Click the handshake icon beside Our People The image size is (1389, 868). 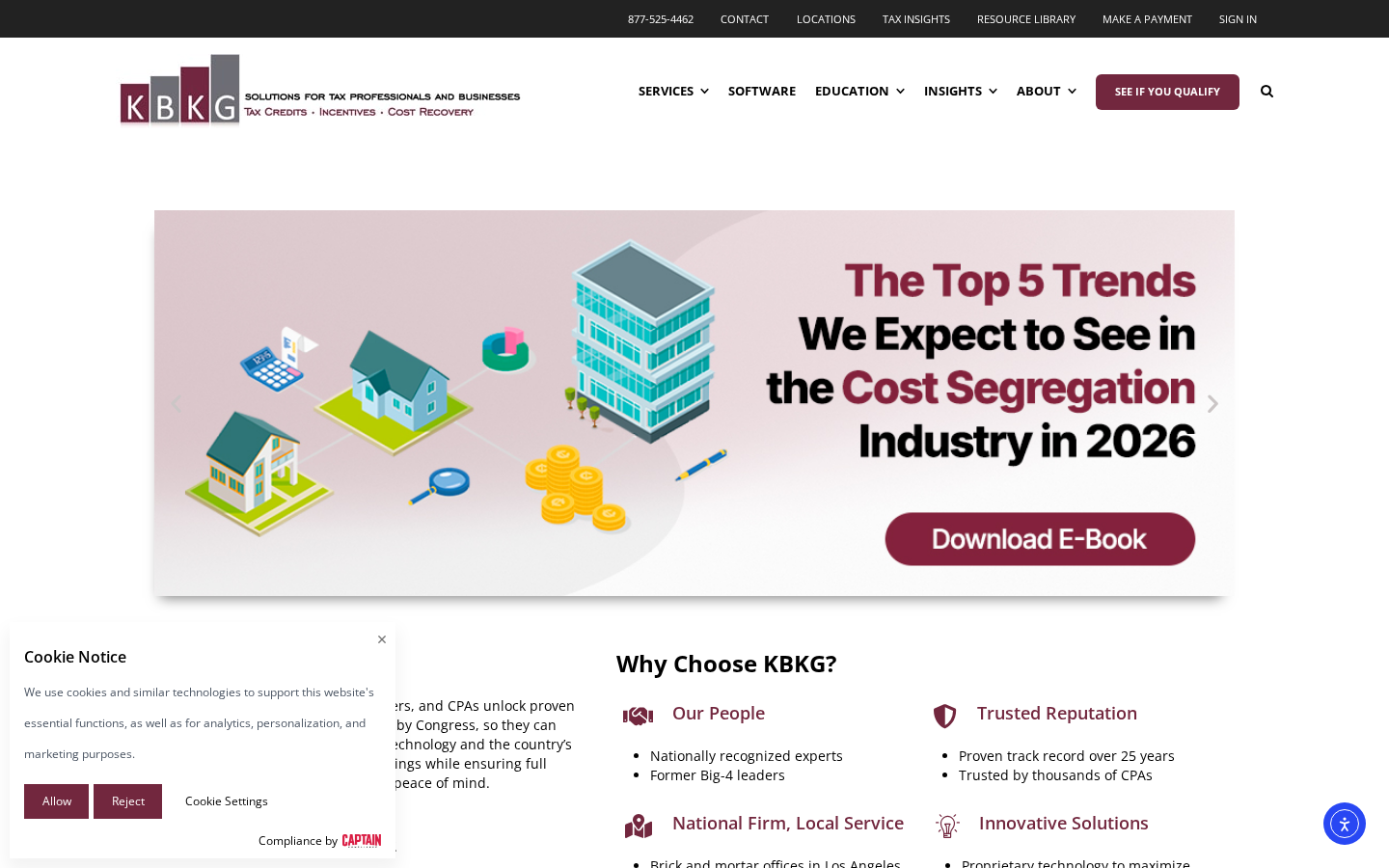point(638,716)
